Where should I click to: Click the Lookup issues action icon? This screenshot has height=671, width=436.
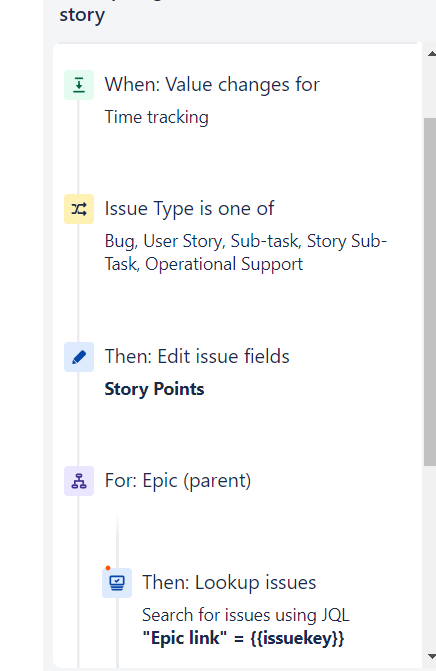point(117,583)
